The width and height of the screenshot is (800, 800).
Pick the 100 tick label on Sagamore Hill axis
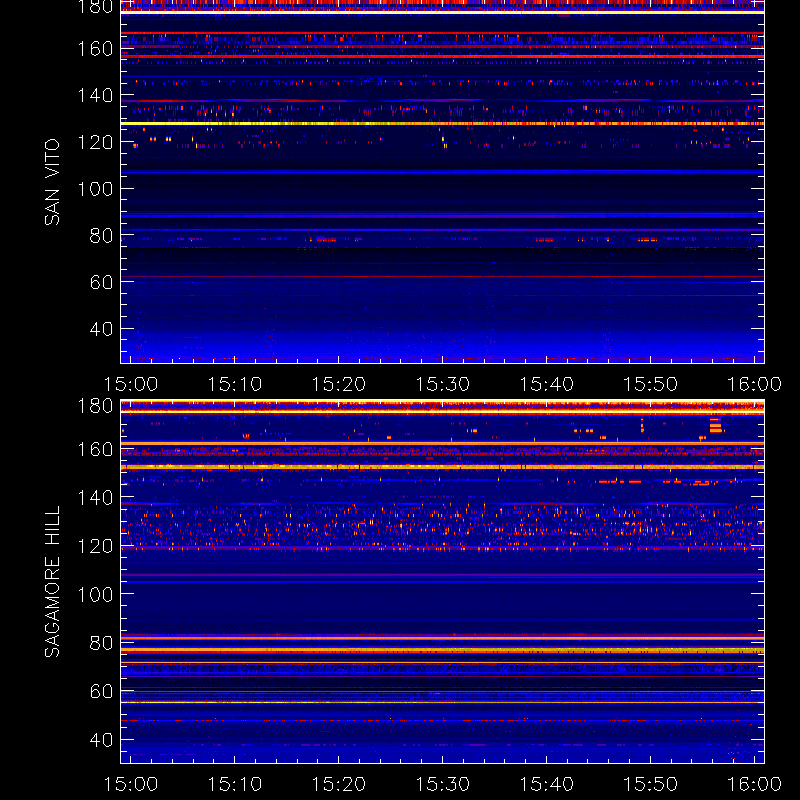pyautogui.click(x=95, y=594)
